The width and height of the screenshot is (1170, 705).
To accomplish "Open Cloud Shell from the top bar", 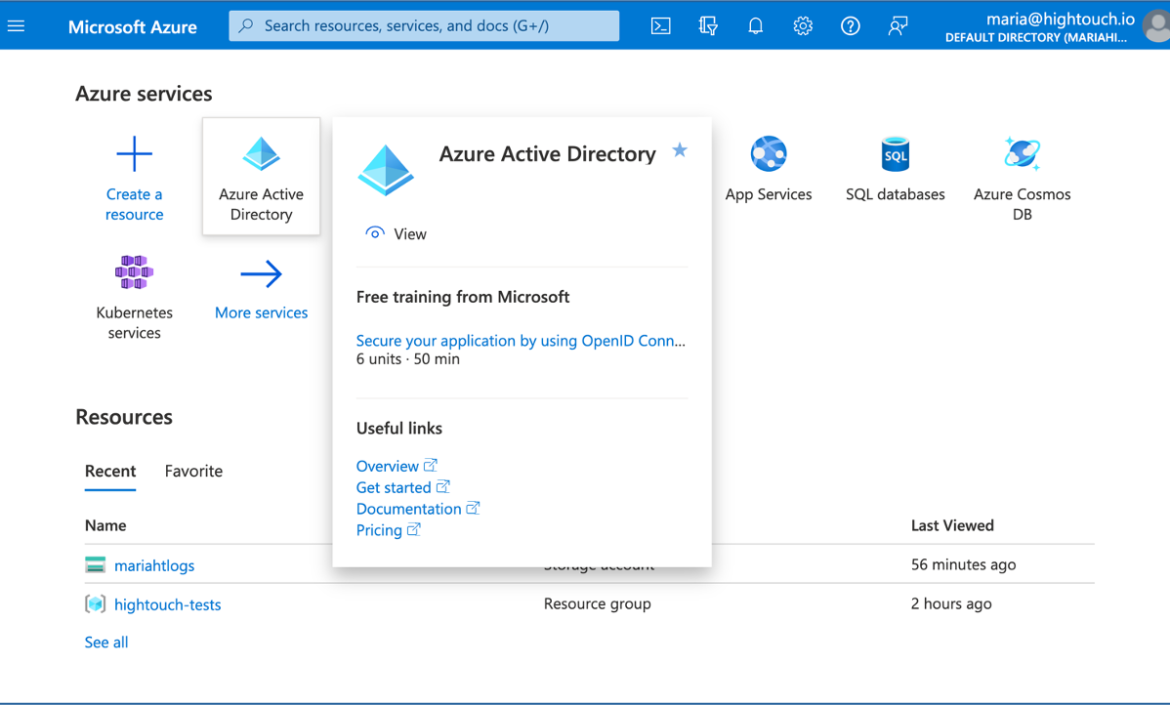I will [660, 26].
